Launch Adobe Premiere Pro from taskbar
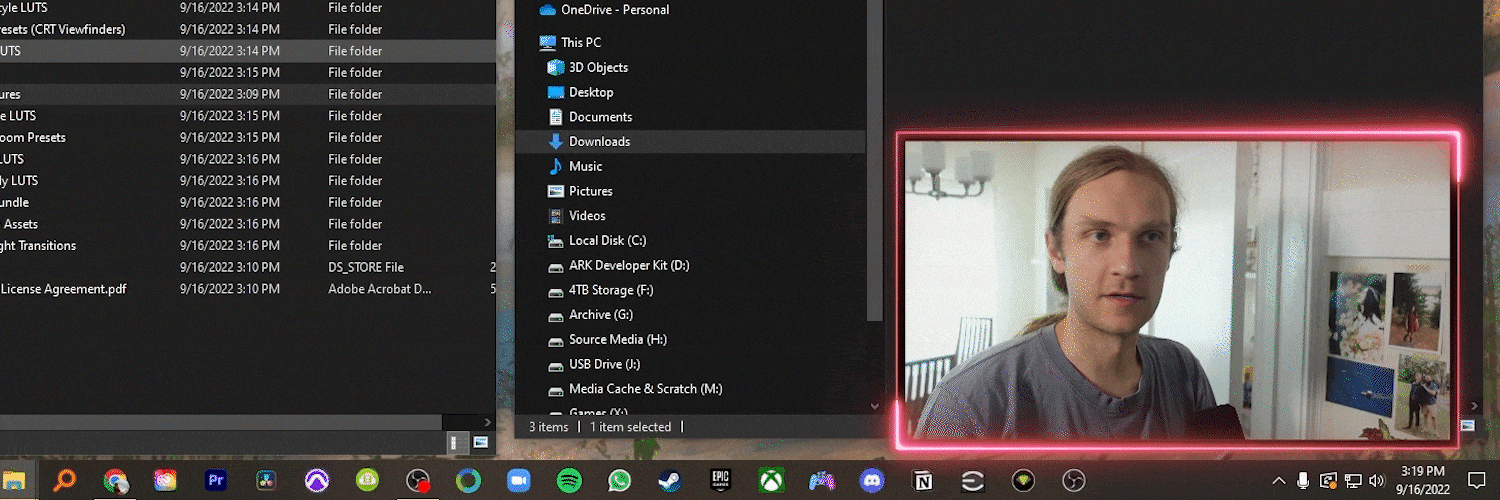The height and width of the screenshot is (500, 1500). pyautogui.click(x=216, y=481)
